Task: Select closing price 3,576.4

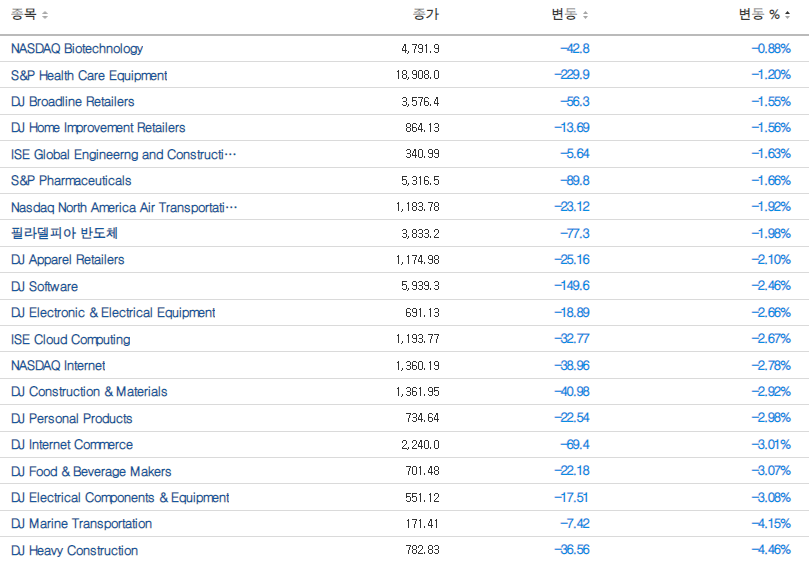Action: (x=420, y=102)
